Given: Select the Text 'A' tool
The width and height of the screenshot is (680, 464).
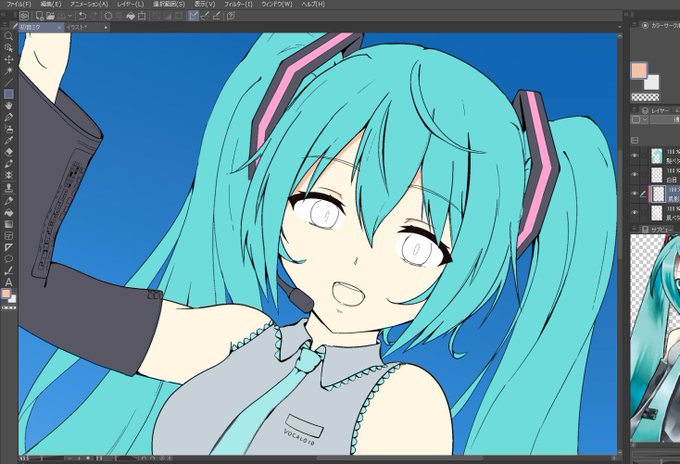Looking at the screenshot, I should click(x=8, y=282).
